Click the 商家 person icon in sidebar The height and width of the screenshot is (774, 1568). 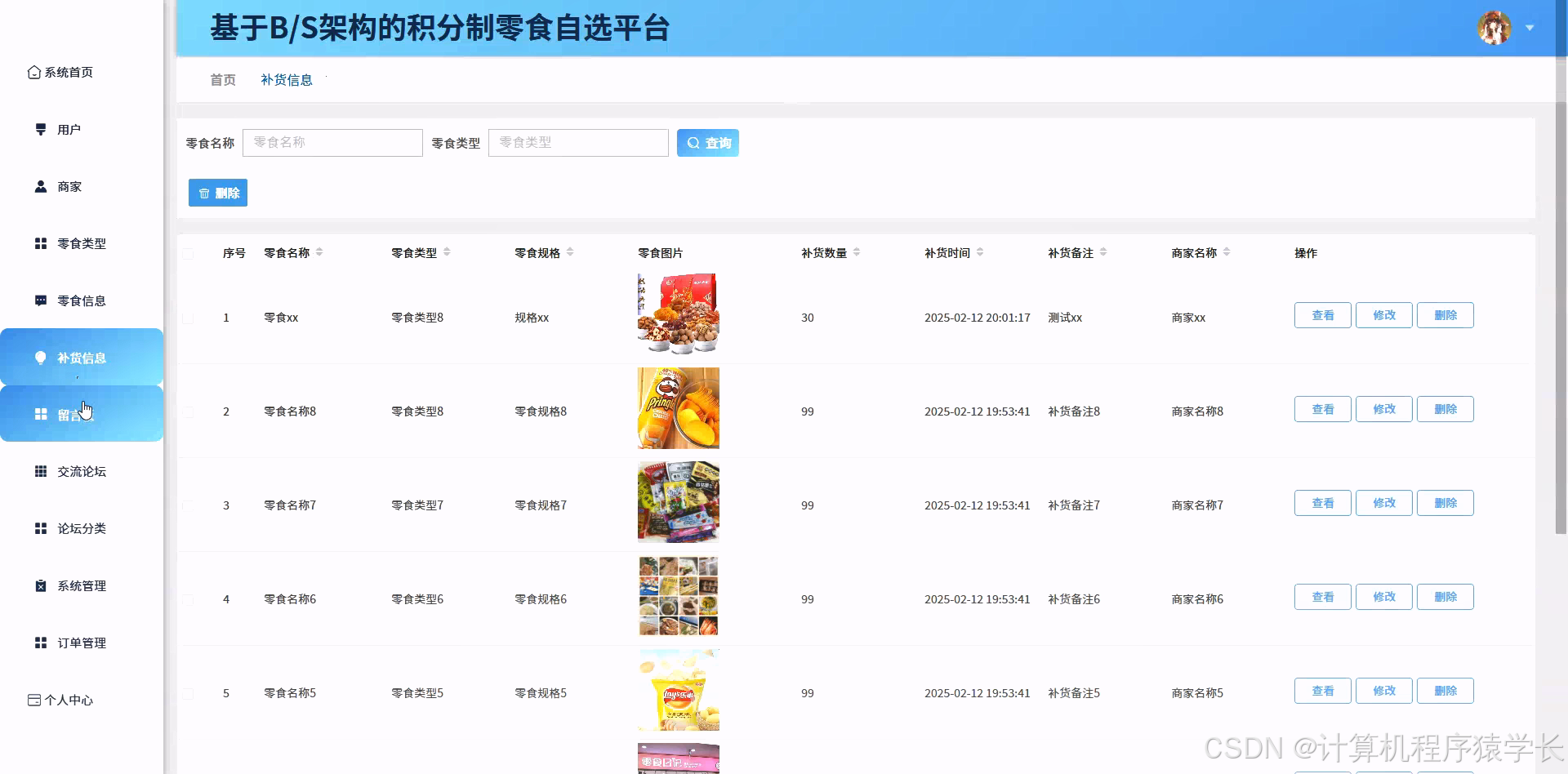click(x=41, y=186)
